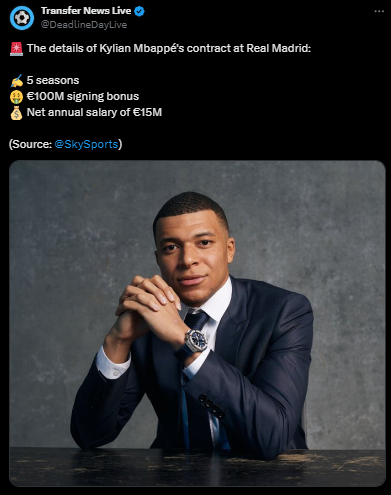The width and height of the screenshot is (391, 495).
Task: Click the clasped hands in the photo
Action: 149,305
